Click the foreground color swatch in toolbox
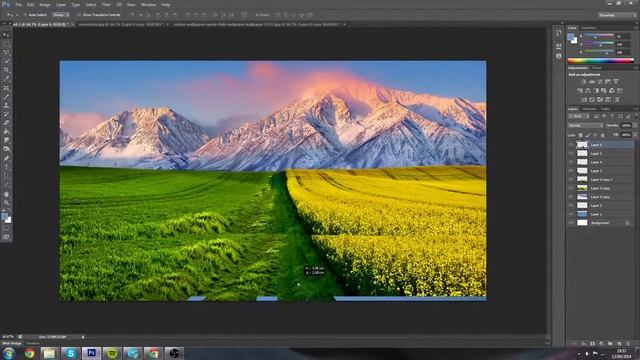 tap(4, 216)
